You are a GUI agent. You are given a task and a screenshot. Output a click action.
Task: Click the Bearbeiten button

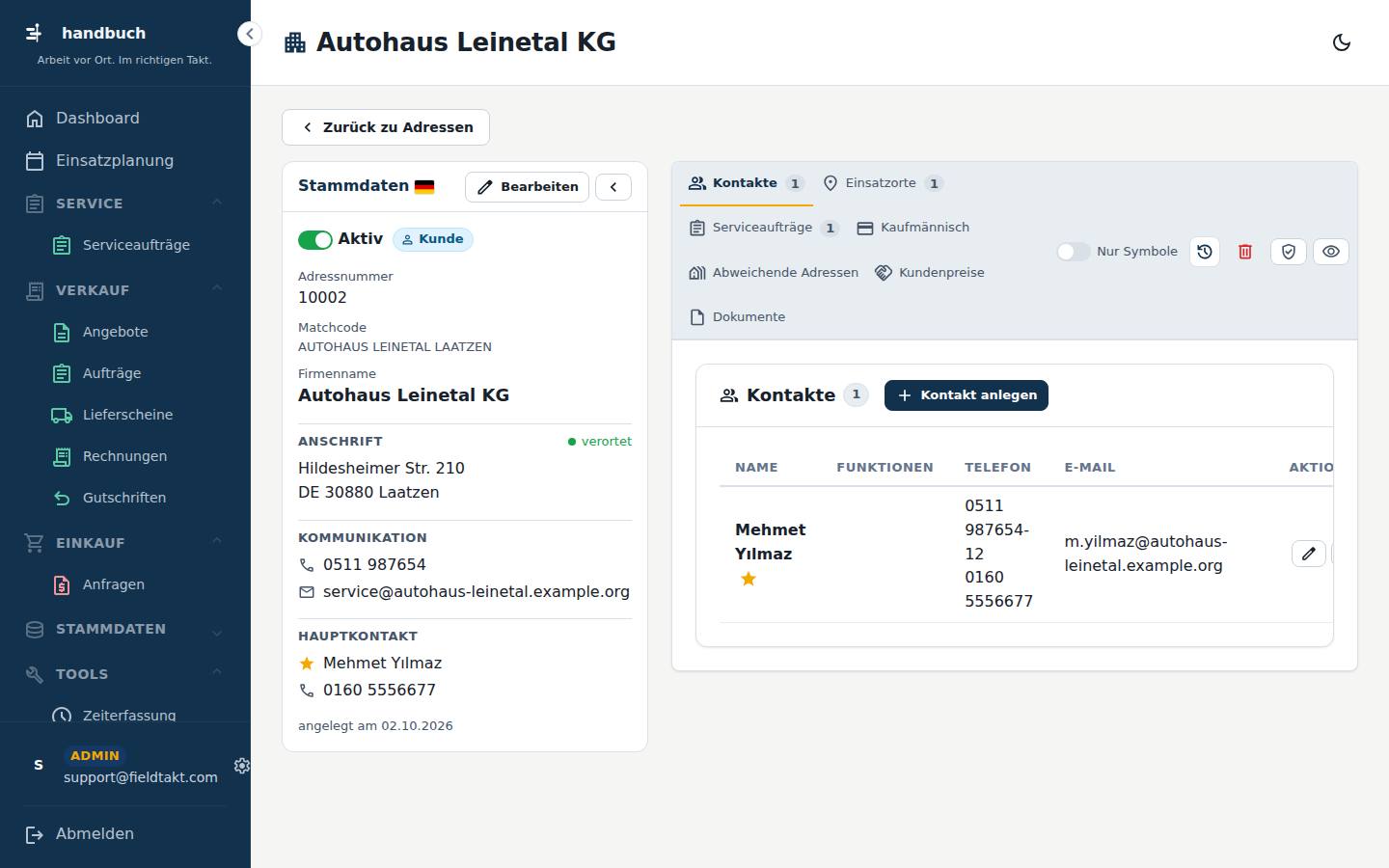pyautogui.click(x=528, y=187)
